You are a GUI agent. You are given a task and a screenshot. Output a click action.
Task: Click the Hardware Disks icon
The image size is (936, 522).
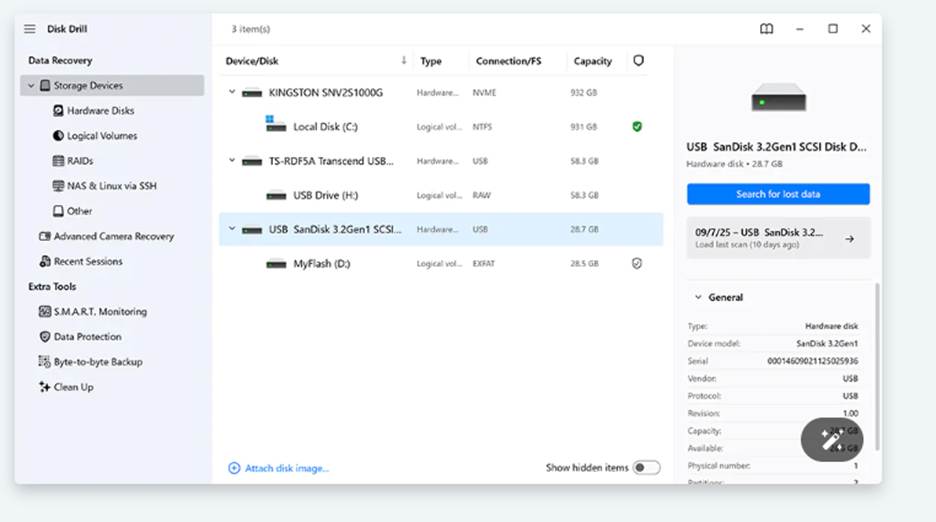58,110
